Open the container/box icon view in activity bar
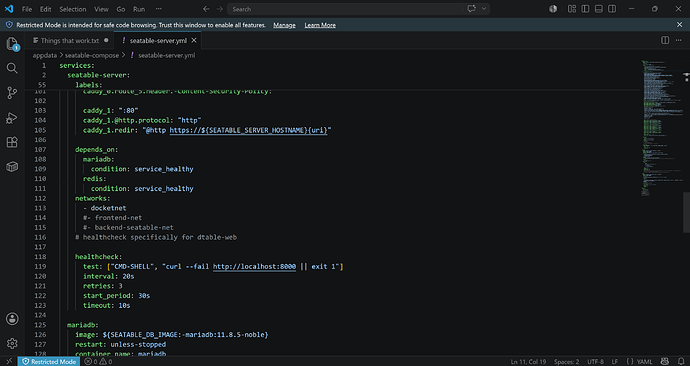 pyautogui.click(x=12, y=166)
